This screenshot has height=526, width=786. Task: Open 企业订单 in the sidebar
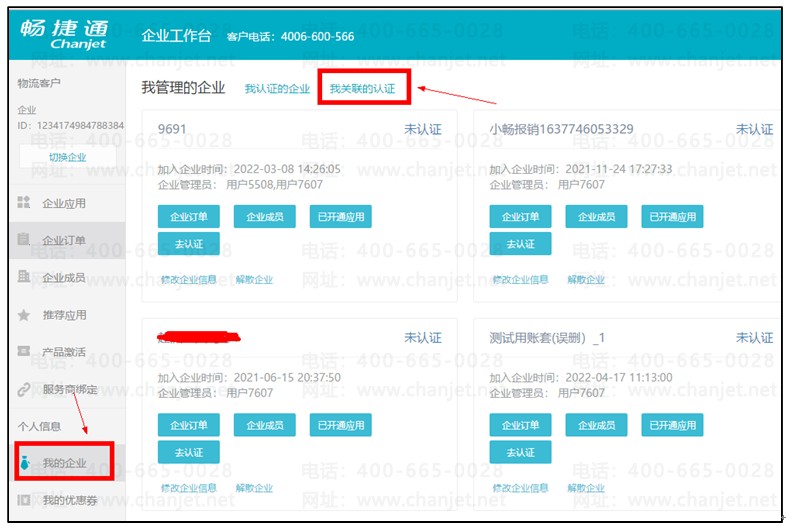coord(64,240)
